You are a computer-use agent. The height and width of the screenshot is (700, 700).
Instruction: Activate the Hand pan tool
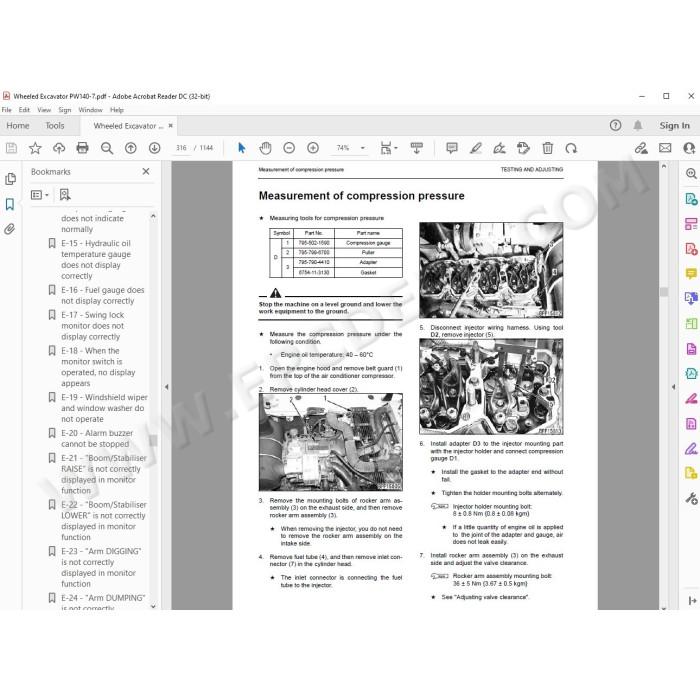265,148
